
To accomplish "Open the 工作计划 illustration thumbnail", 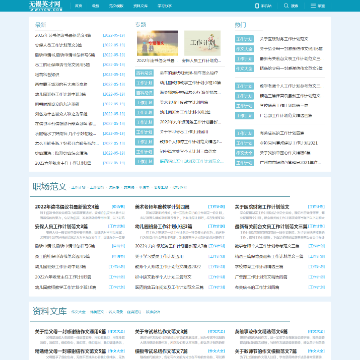I will (202, 43).
